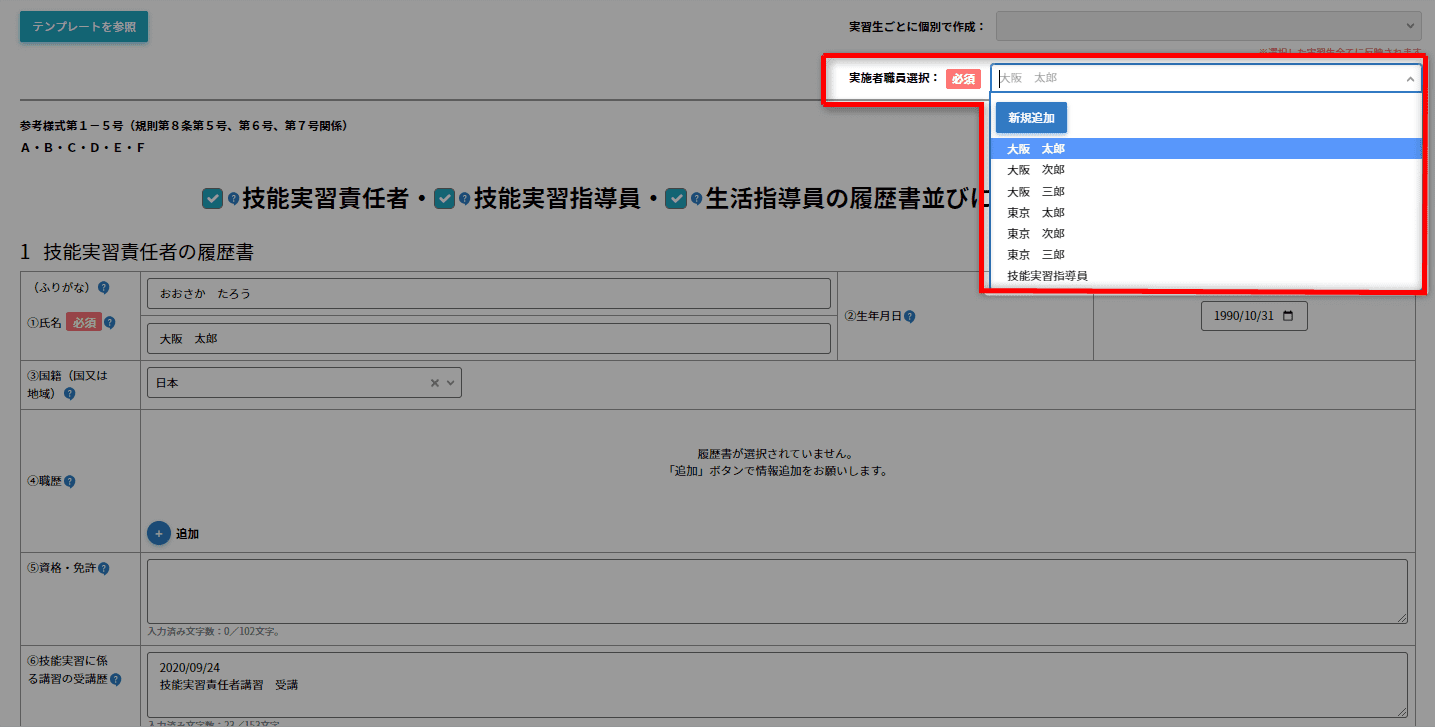Click help icon next to ふりがな label

coord(103,288)
